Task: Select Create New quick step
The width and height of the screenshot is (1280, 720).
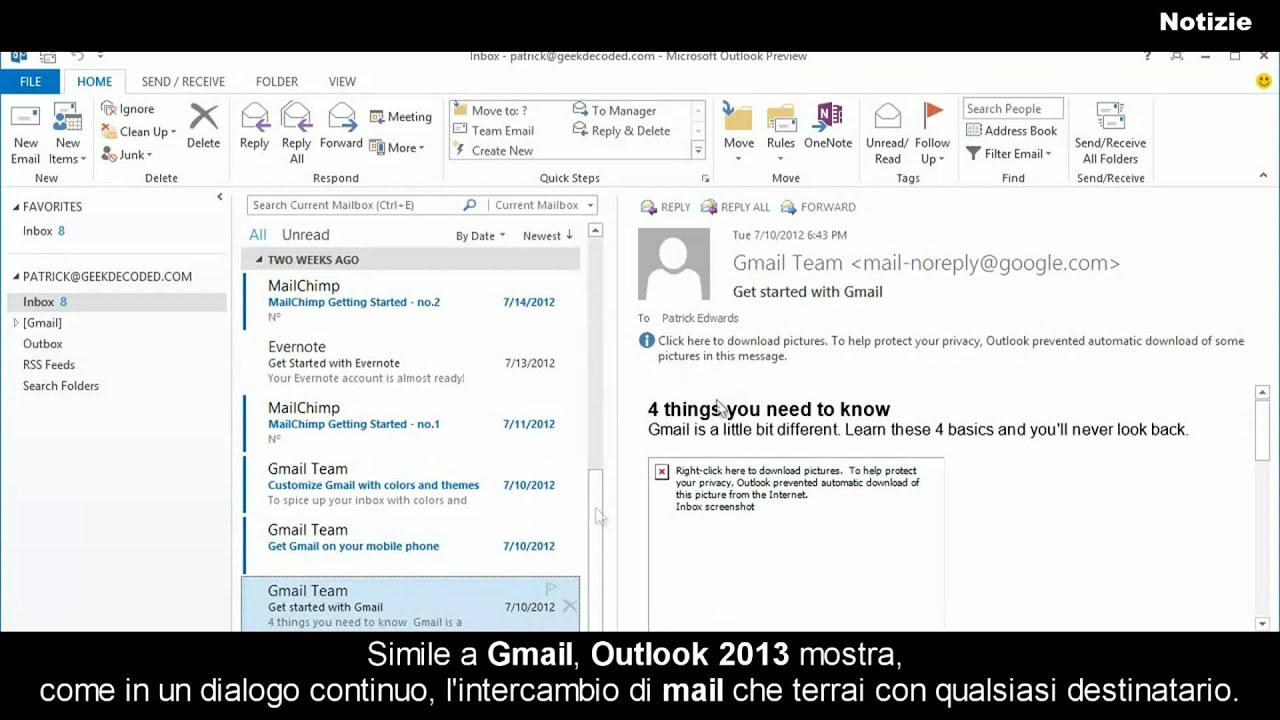Action: tap(493, 151)
